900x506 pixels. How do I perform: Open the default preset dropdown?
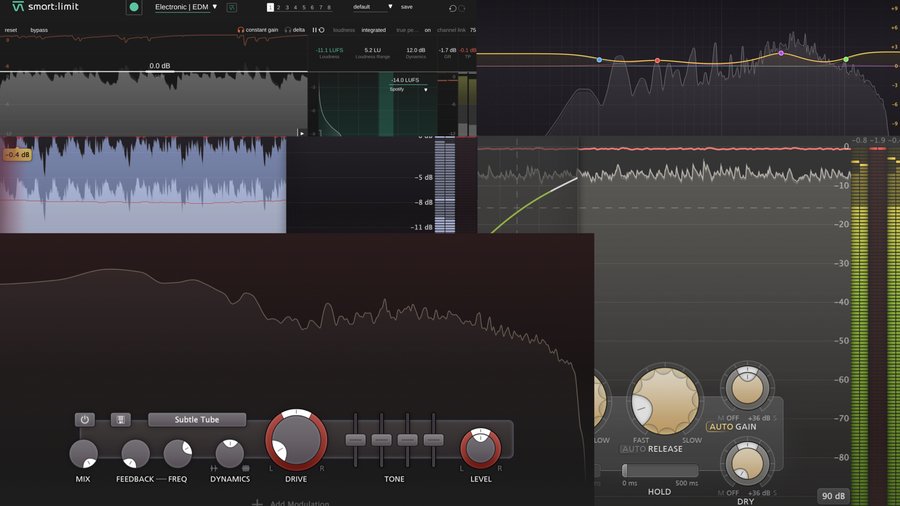point(373,7)
